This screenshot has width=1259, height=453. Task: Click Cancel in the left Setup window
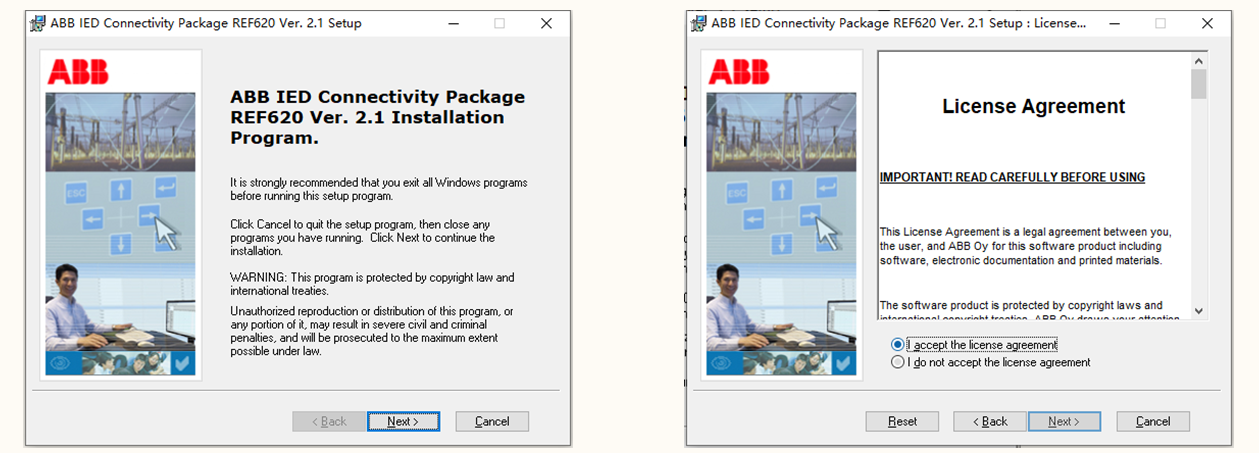point(492,421)
